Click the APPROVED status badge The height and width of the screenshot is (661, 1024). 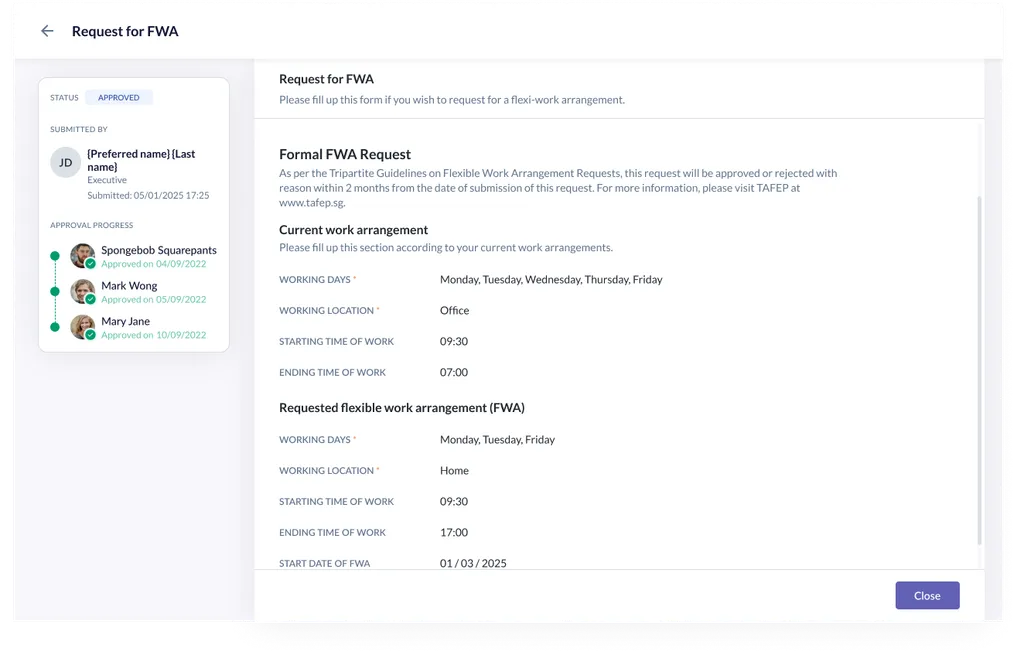[x=119, y=97]
